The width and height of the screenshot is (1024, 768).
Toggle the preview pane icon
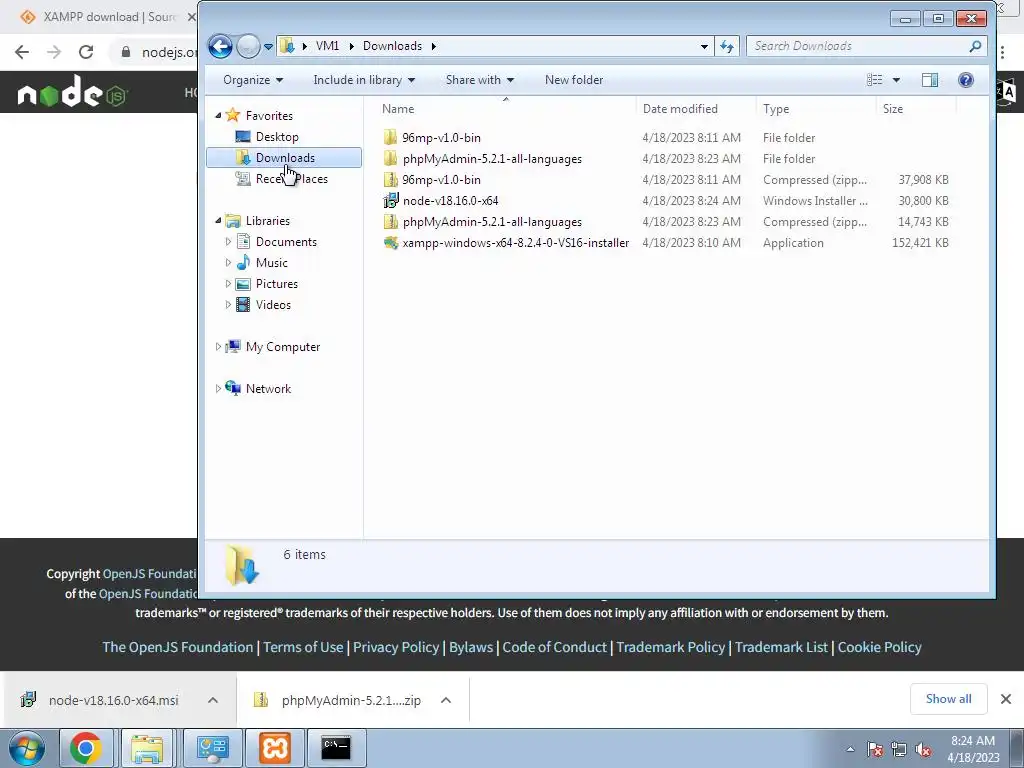(930, 80)
